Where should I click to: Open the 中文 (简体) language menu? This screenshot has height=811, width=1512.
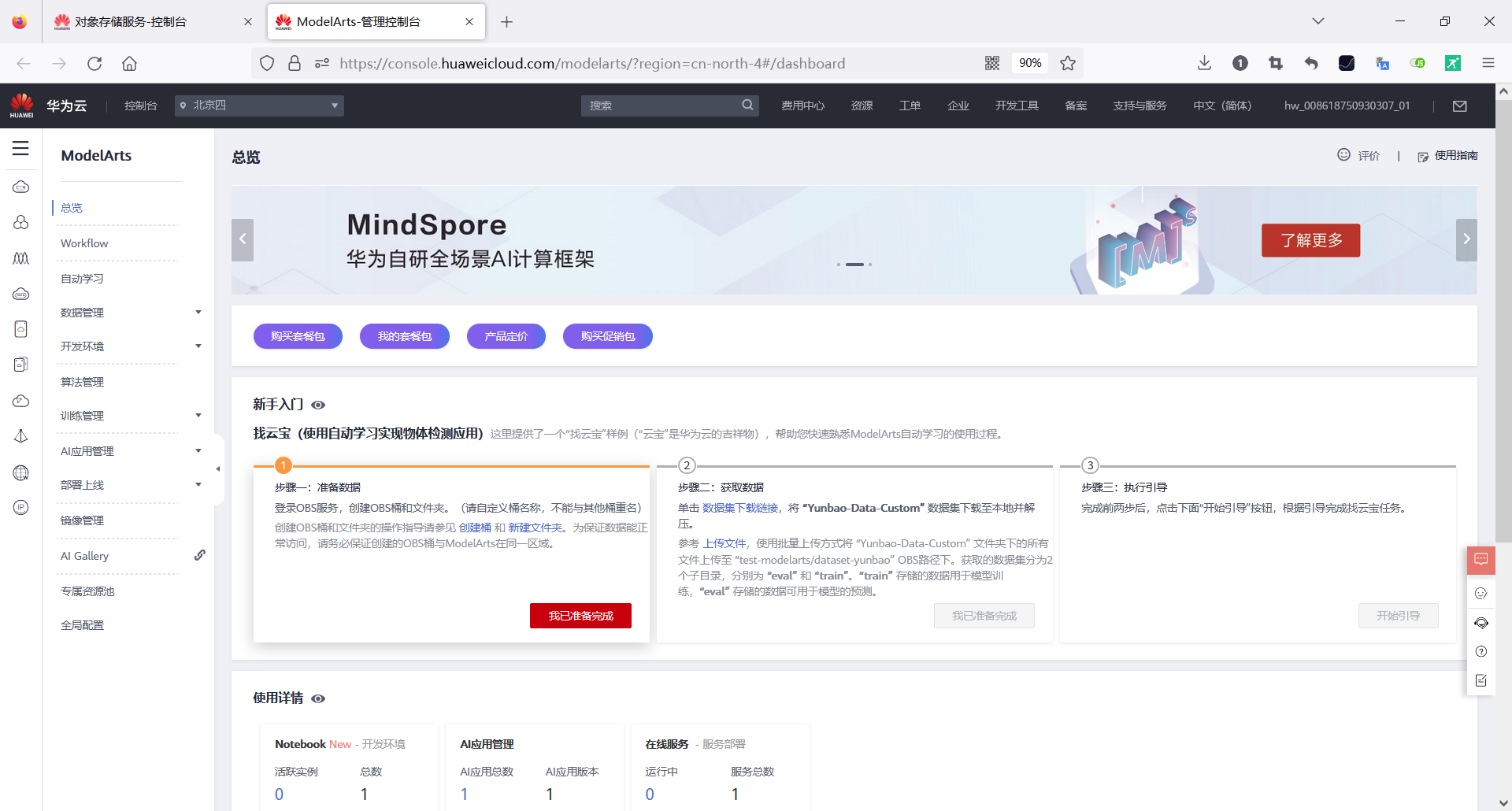pyautogui.click(x=1222, y=106)
